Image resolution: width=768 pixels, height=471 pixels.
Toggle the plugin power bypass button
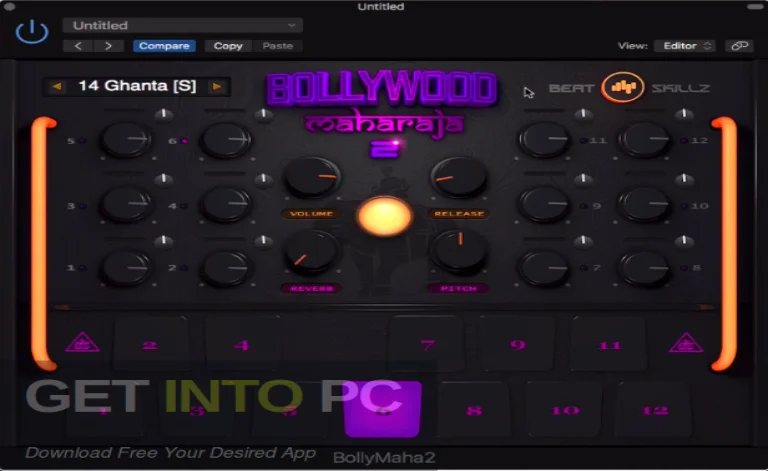(32, 31)
